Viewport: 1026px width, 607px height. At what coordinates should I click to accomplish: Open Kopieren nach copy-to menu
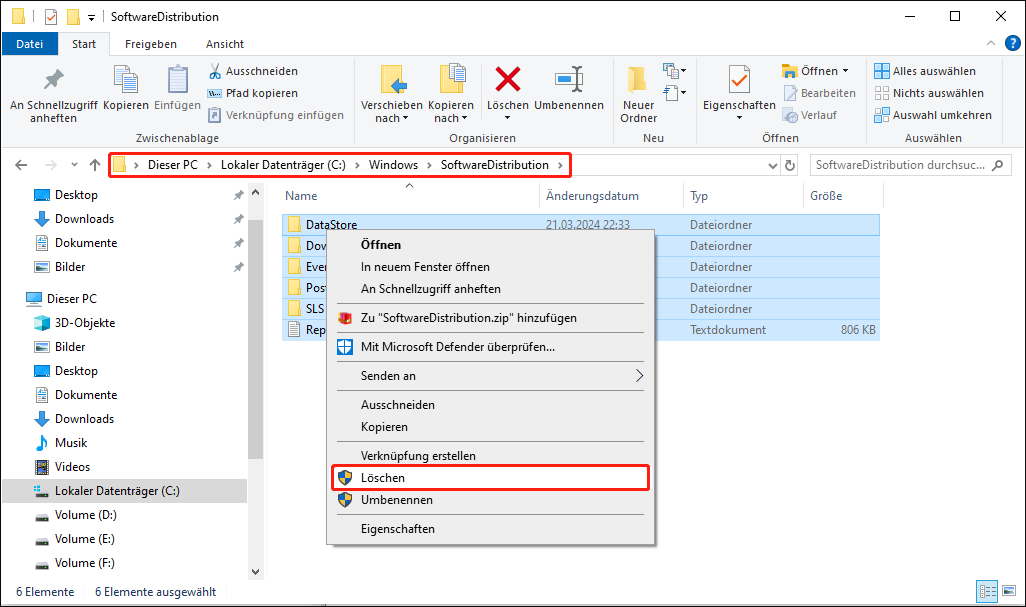[451, 94]
